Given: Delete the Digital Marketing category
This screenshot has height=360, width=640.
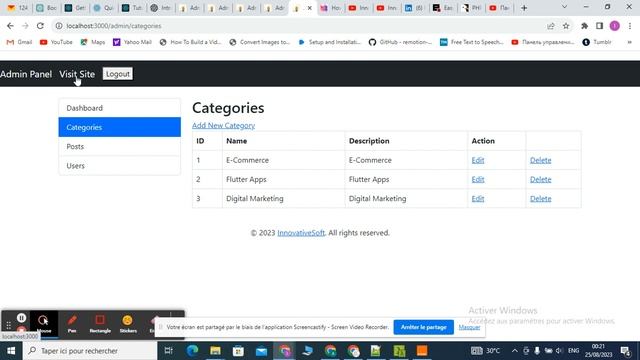Looking at the screenshot, I should [540, 198].
